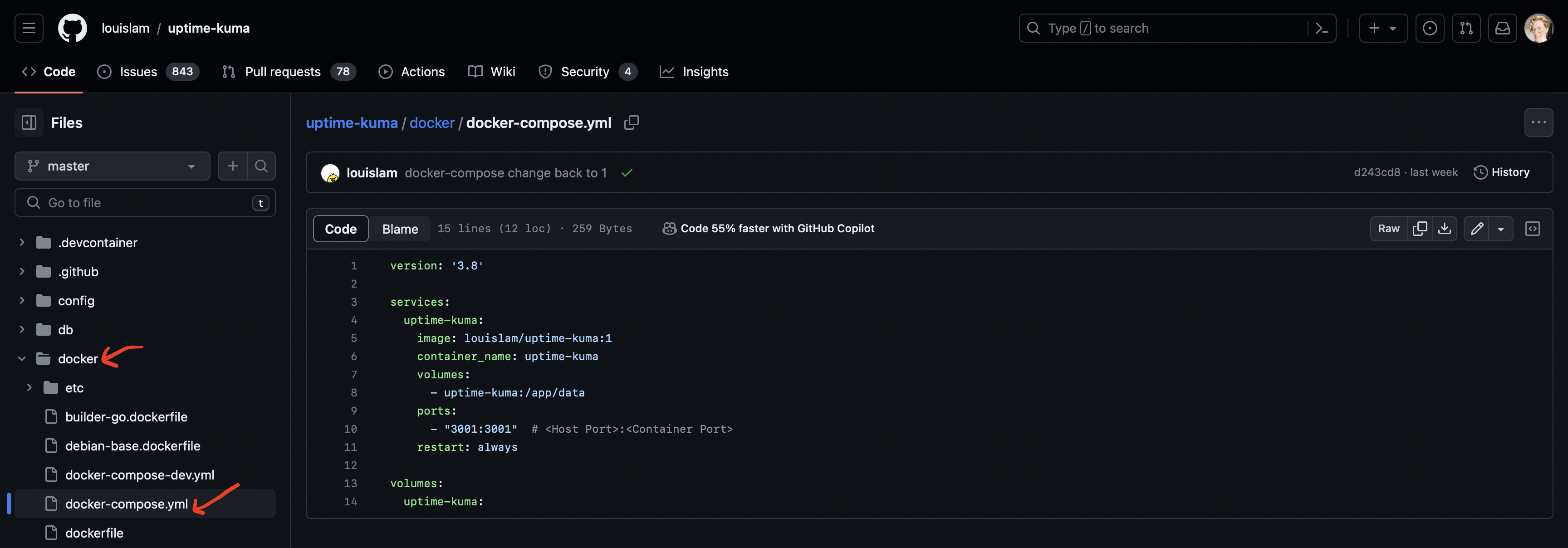This screenshot has width=1568, height=548.
Task: Click line number 10 in the code
Action: tap(351, 429)
